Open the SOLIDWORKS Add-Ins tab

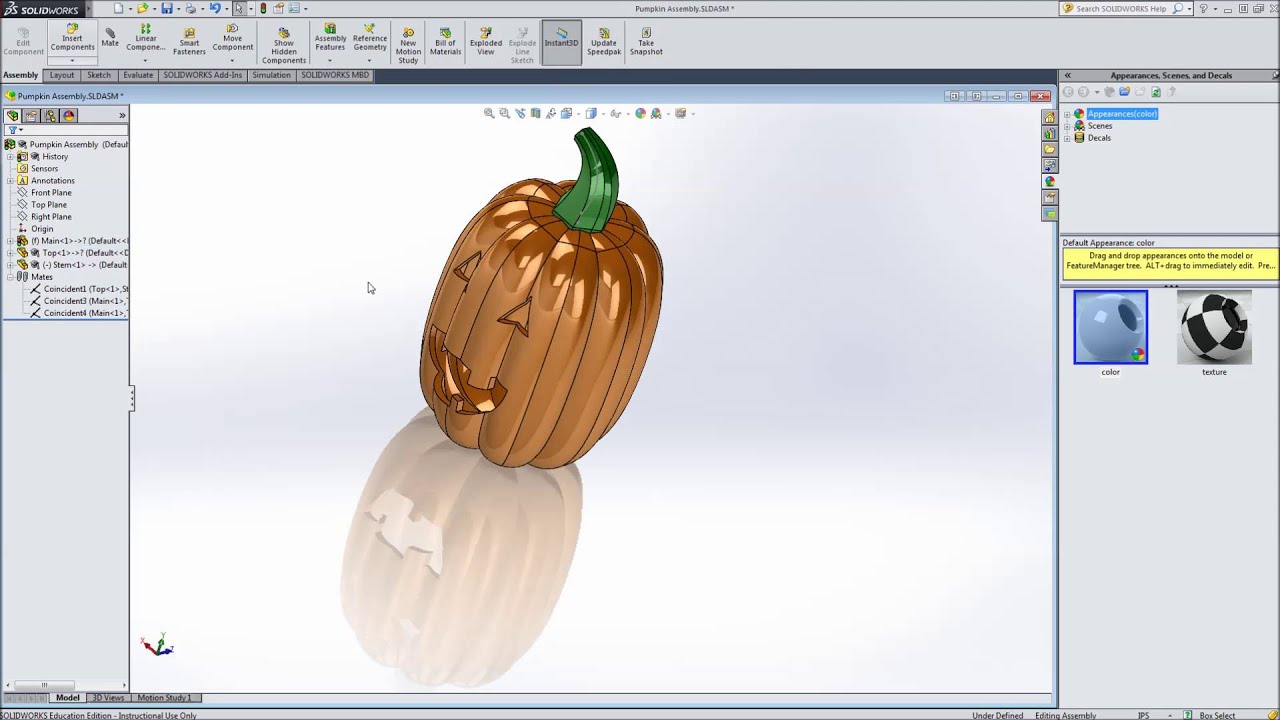[203, 75]
